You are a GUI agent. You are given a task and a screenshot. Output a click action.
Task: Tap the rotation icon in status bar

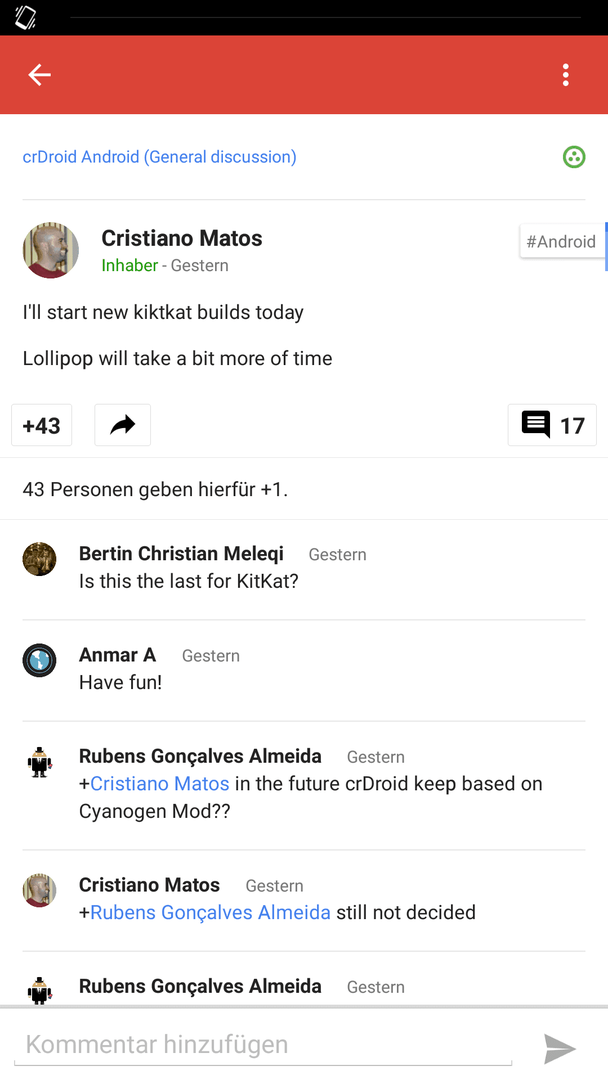[x=25, y=17]
